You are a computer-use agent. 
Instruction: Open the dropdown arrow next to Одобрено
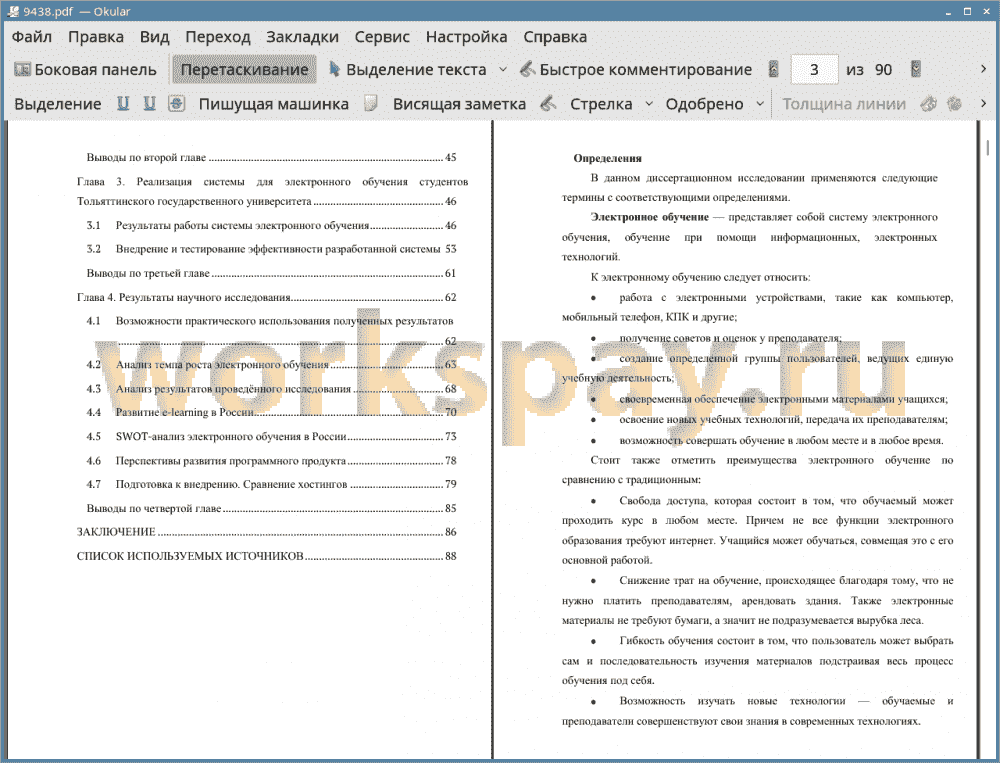pyautogui.click(x=760, y=104)
